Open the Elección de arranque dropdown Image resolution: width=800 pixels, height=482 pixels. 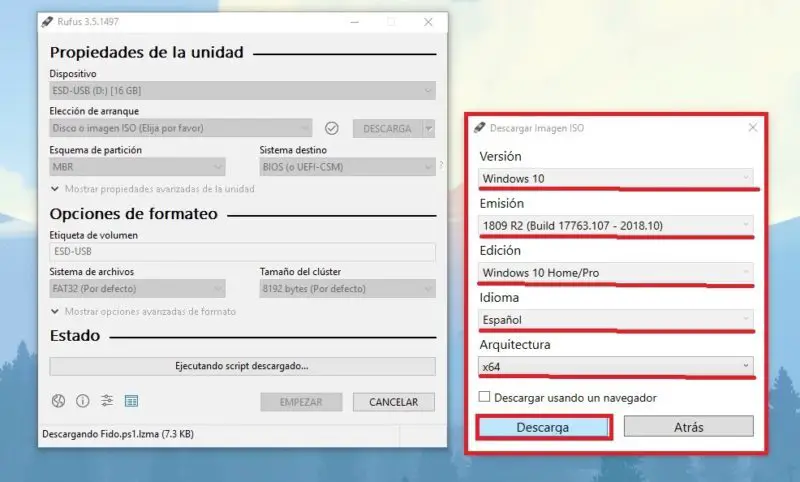181,128
